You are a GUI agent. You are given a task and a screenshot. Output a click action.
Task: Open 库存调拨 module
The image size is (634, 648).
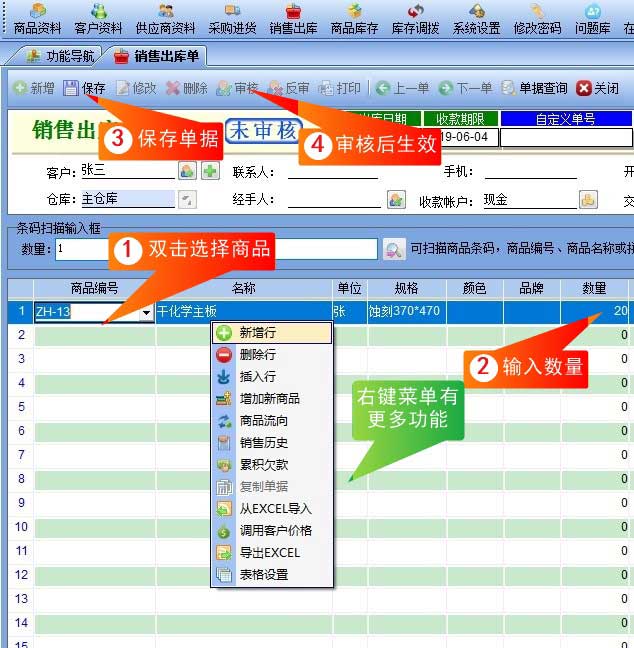[x=415, y=19]
